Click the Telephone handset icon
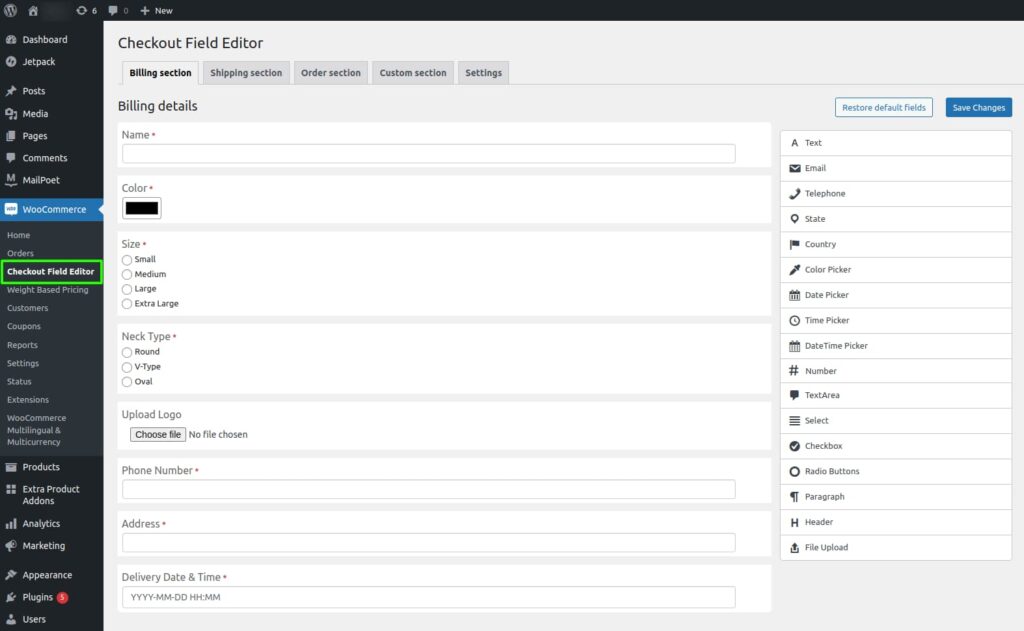 [794, 194]
